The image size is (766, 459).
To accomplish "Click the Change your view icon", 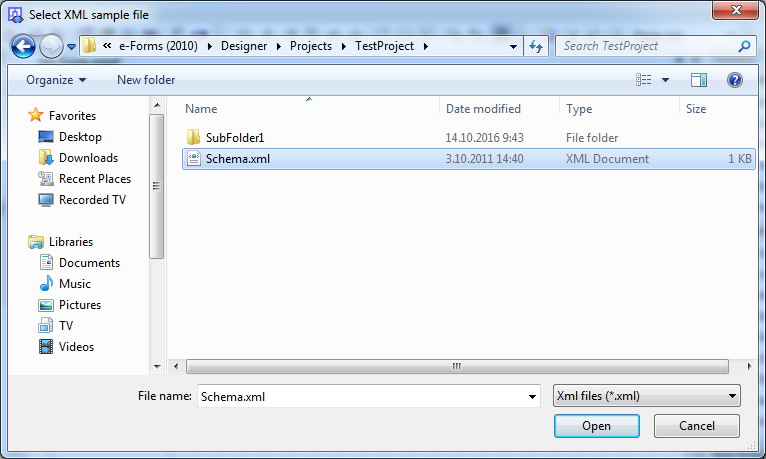I will click(x=643, y=80).
